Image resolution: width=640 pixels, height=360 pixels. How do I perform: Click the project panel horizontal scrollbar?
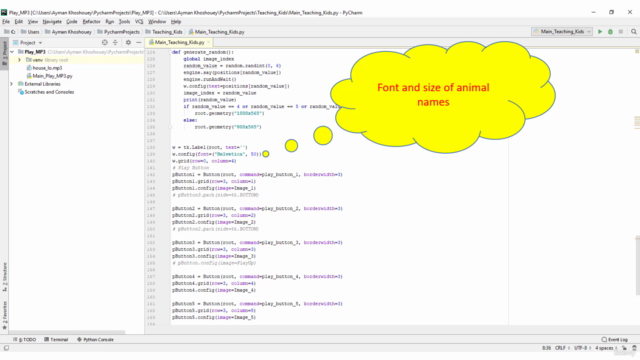click(x=67, y=332)
